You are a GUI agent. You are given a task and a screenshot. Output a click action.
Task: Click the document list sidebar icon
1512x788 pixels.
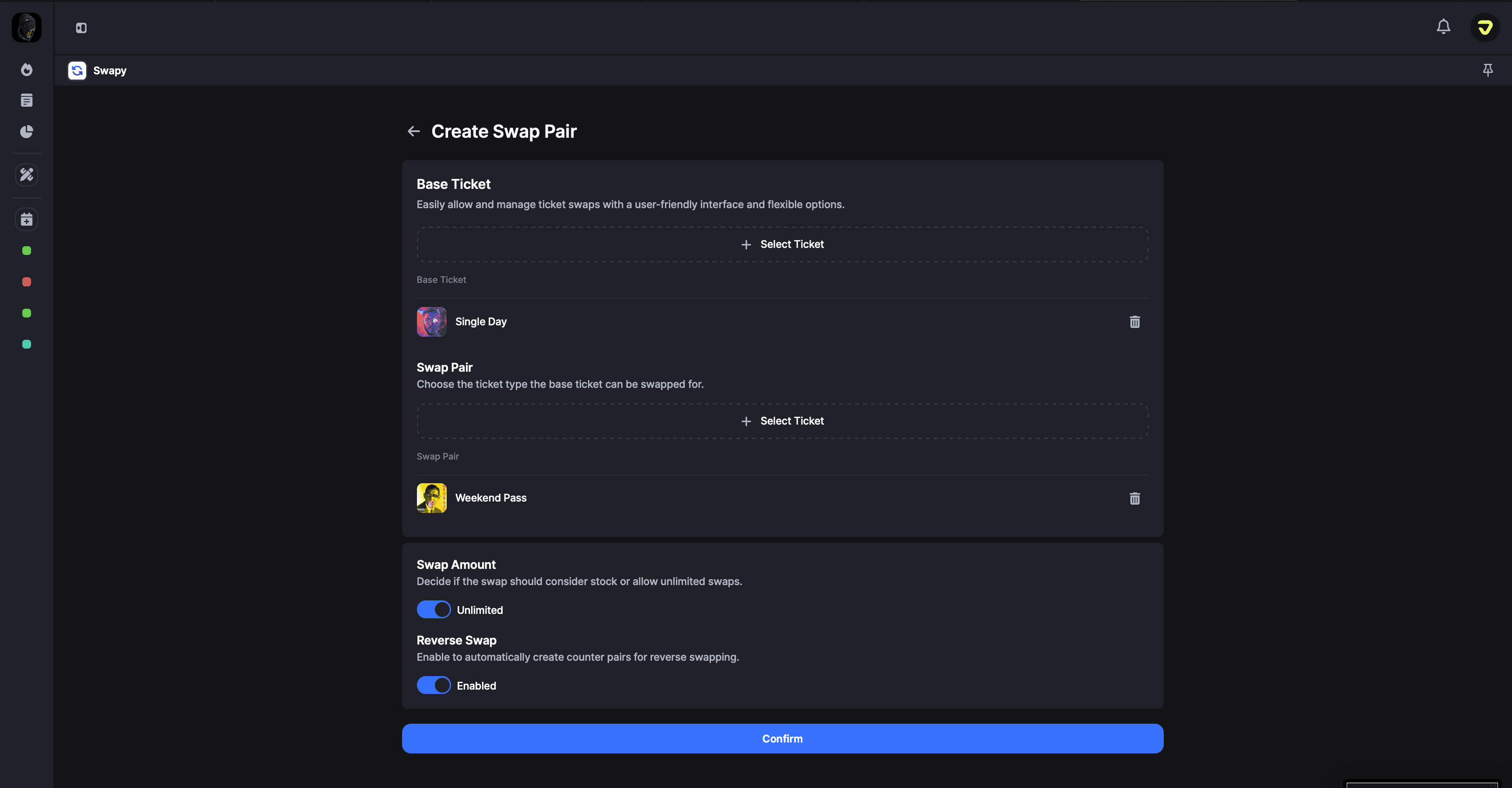(26, 100)
